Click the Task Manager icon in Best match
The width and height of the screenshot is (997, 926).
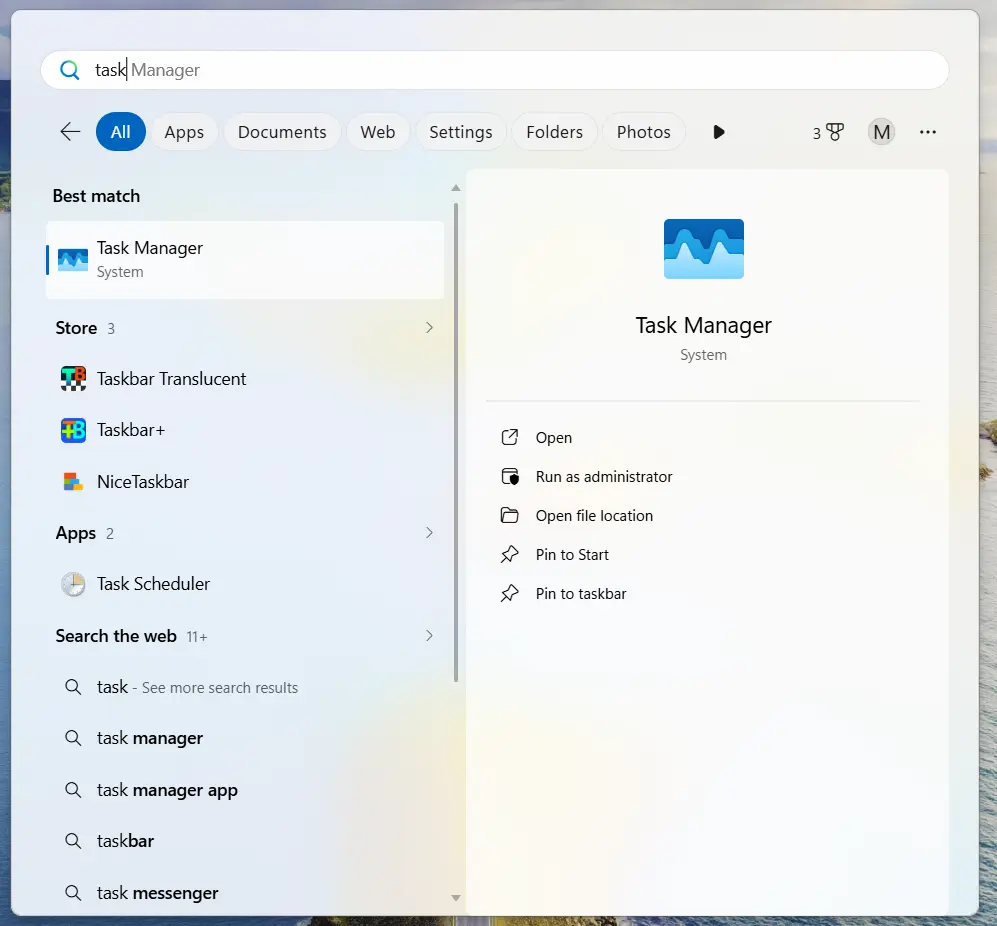click(73, 259)
